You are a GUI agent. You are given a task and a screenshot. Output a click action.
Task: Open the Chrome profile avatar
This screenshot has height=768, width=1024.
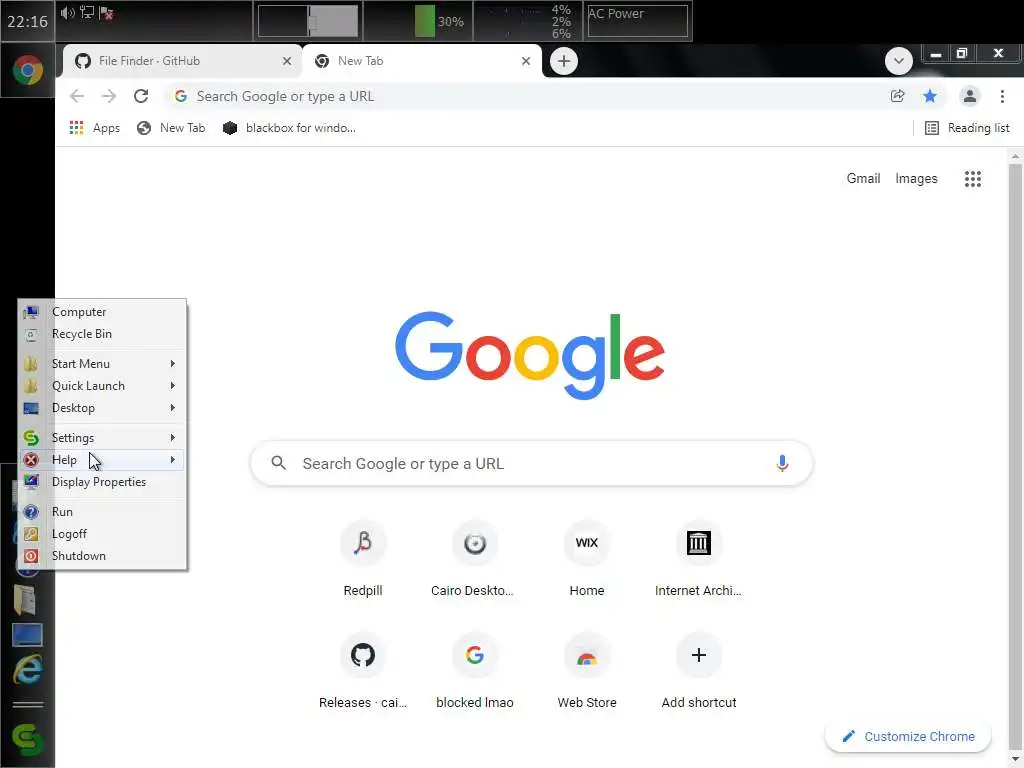(969, 97)
